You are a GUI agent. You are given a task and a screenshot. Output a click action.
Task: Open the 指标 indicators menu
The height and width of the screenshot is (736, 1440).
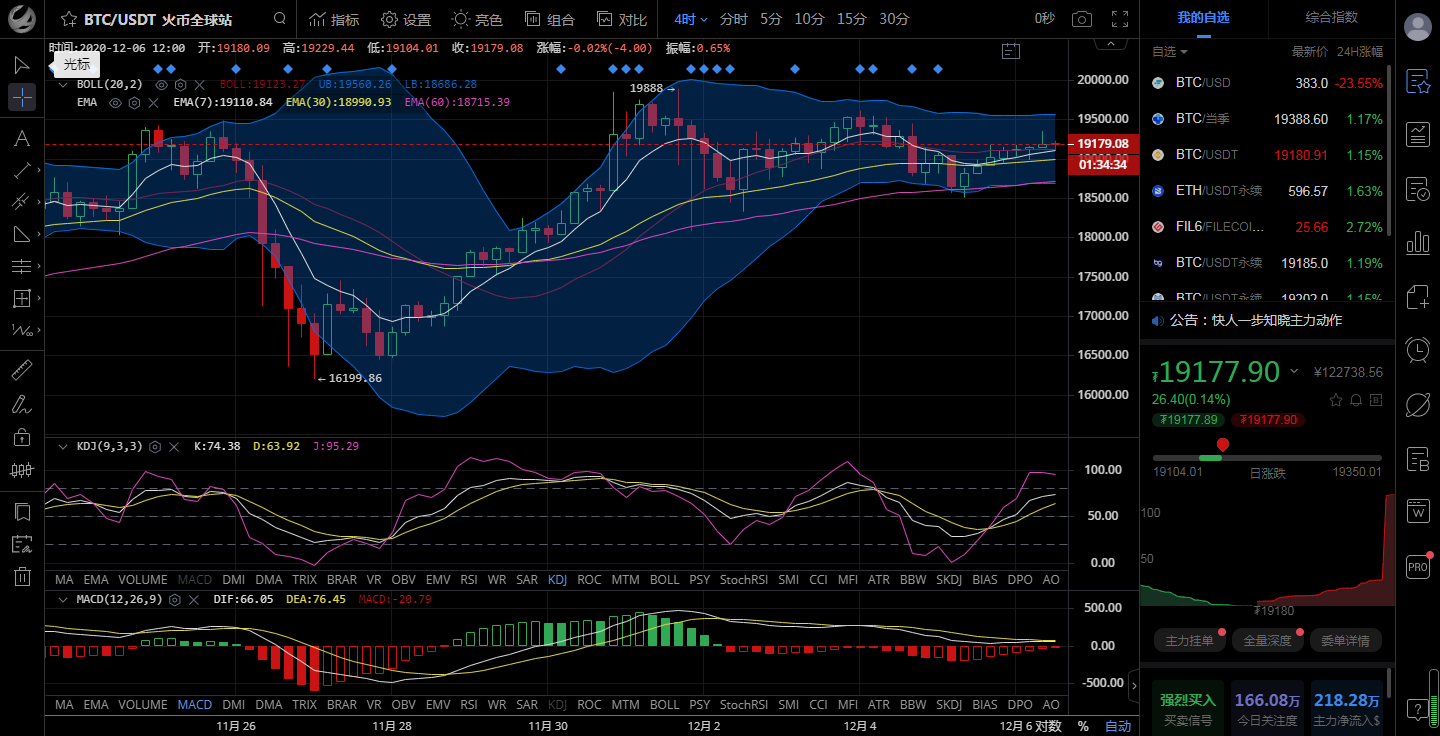[x=334, y=19]
